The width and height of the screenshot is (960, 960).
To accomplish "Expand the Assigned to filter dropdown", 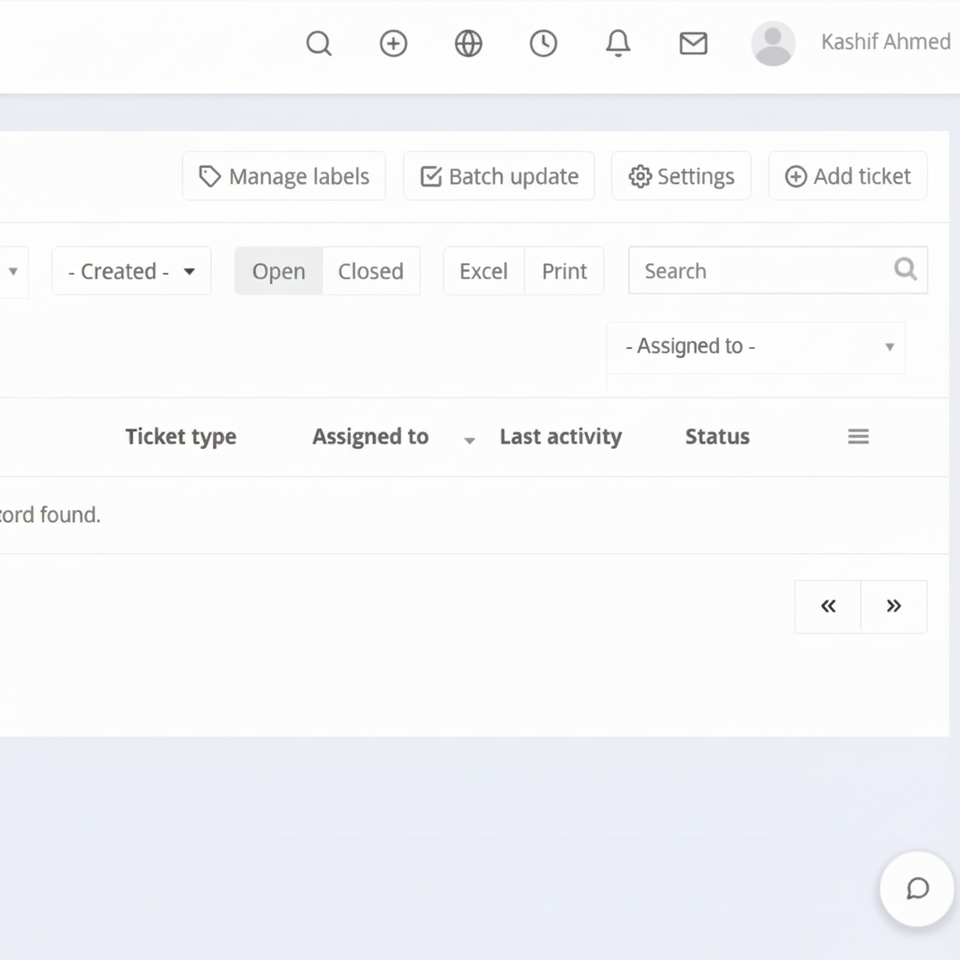I will pyautogui.click(x=756, y=347).
